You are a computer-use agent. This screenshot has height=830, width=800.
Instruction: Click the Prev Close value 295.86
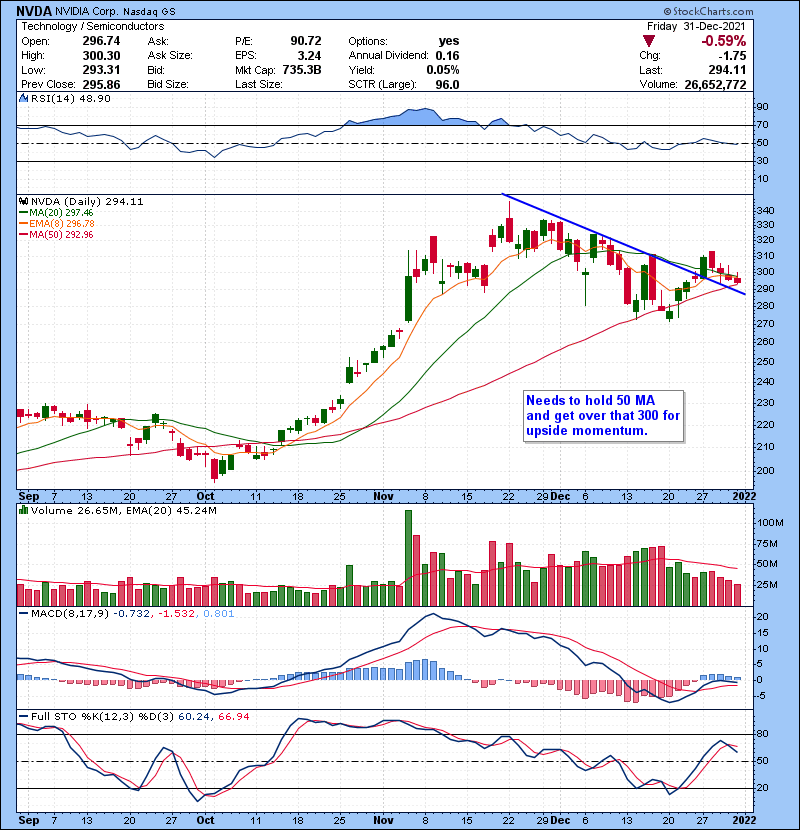[101, 85]
